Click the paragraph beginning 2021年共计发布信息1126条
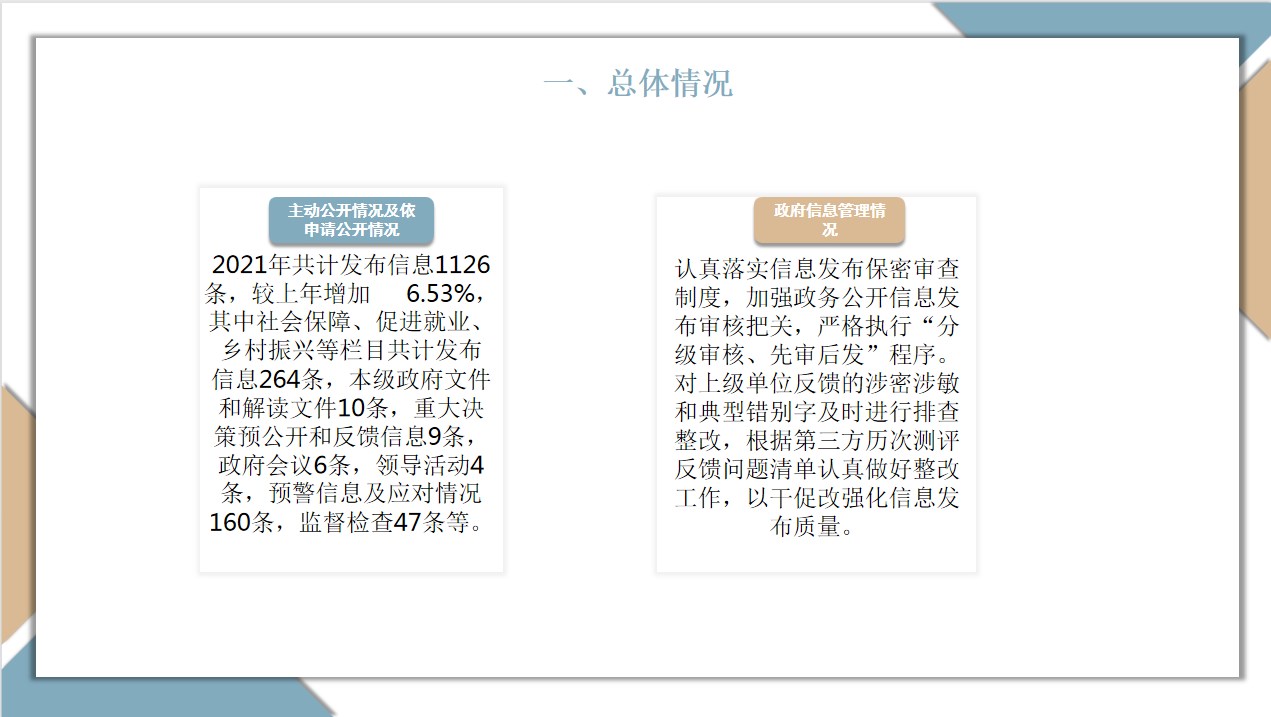 click(350, 393)
